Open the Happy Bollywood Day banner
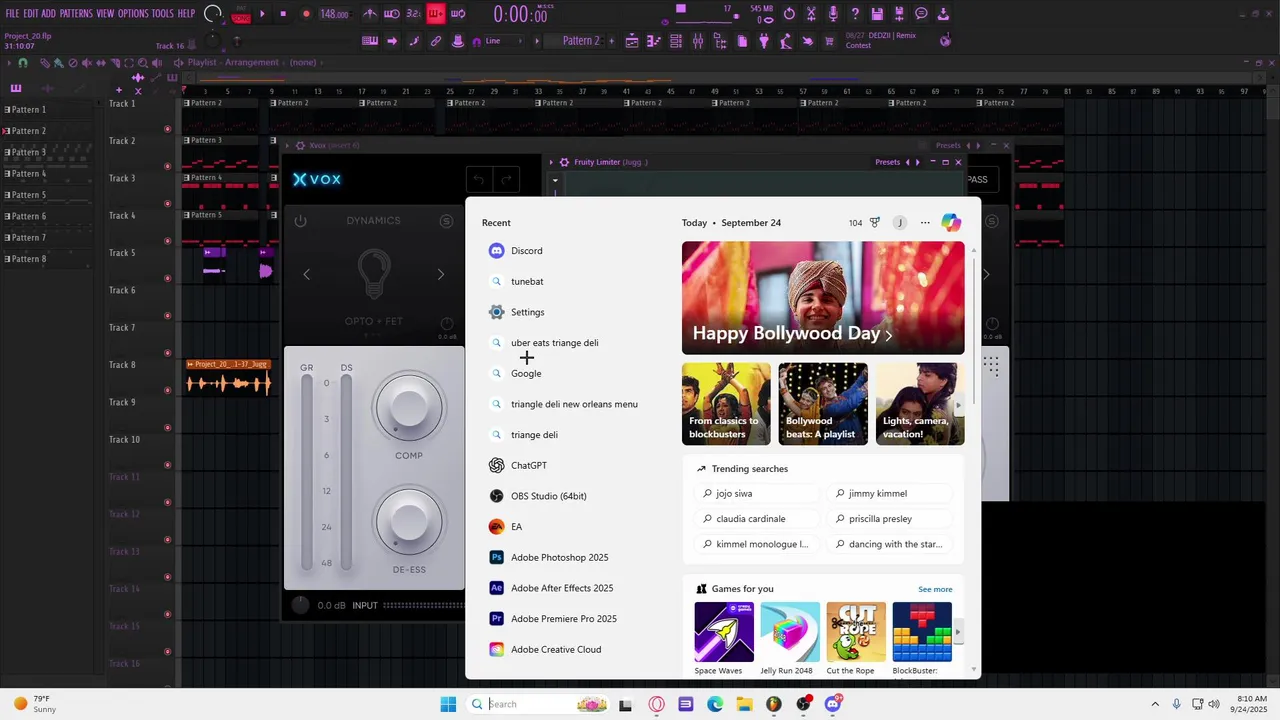 (x=823, y=298)
